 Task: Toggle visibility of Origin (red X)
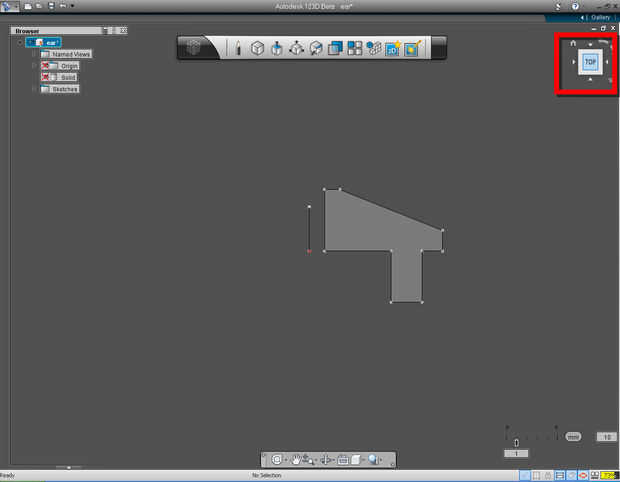[45, 66]
